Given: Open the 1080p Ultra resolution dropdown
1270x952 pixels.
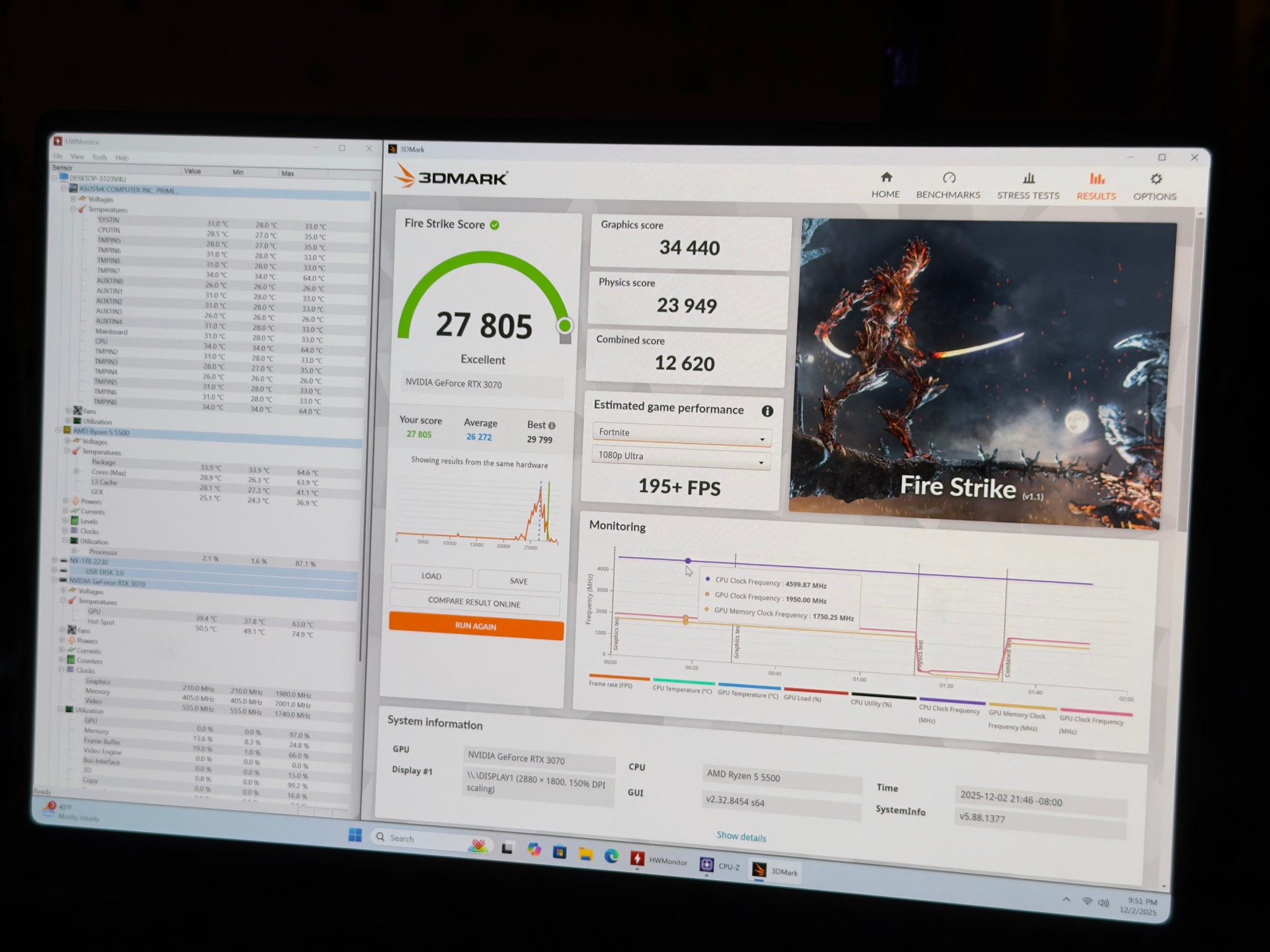Looking at the screenshot, I should click(681, 457).
